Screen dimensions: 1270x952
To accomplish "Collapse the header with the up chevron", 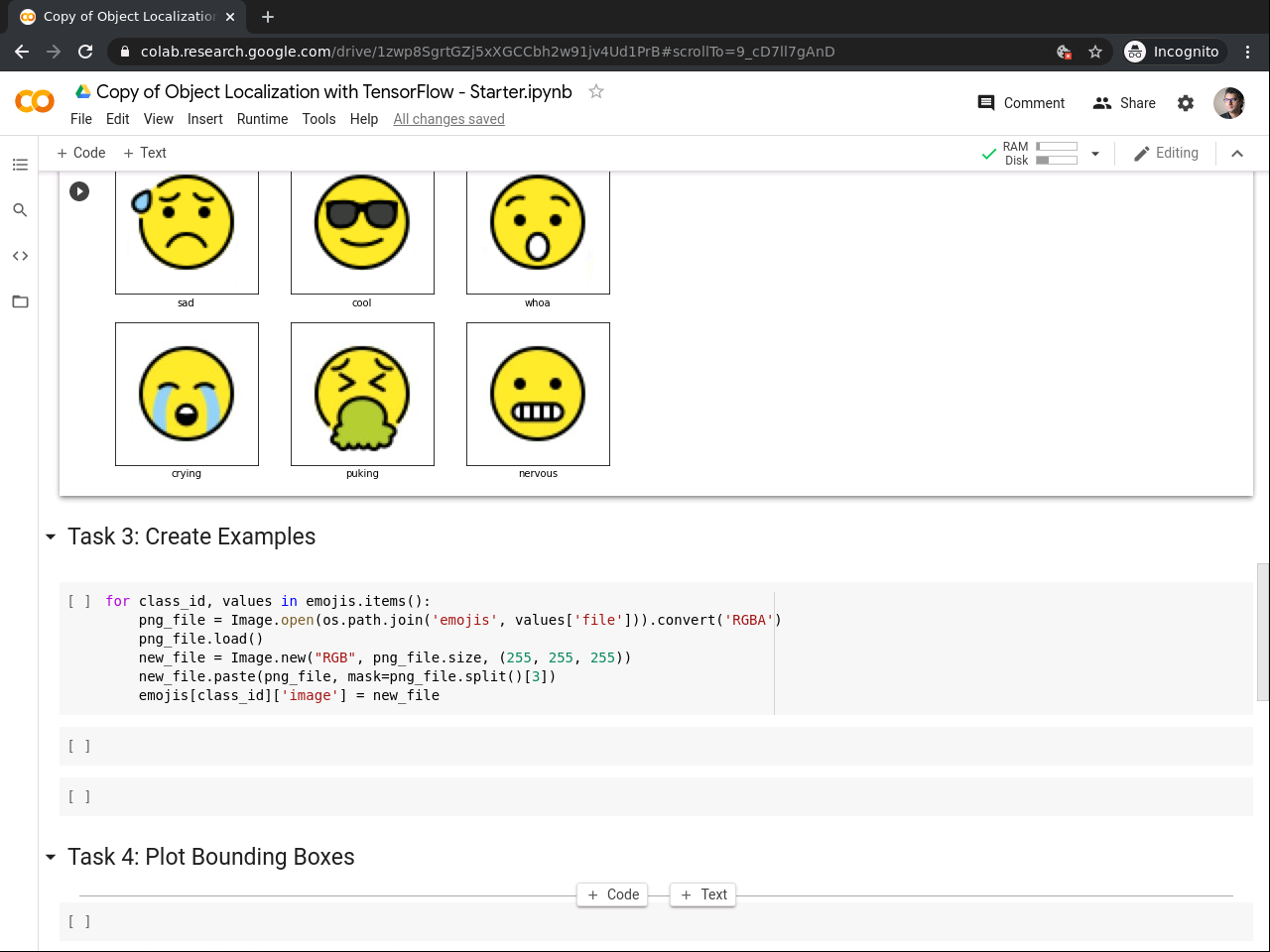I will 1237,154.
